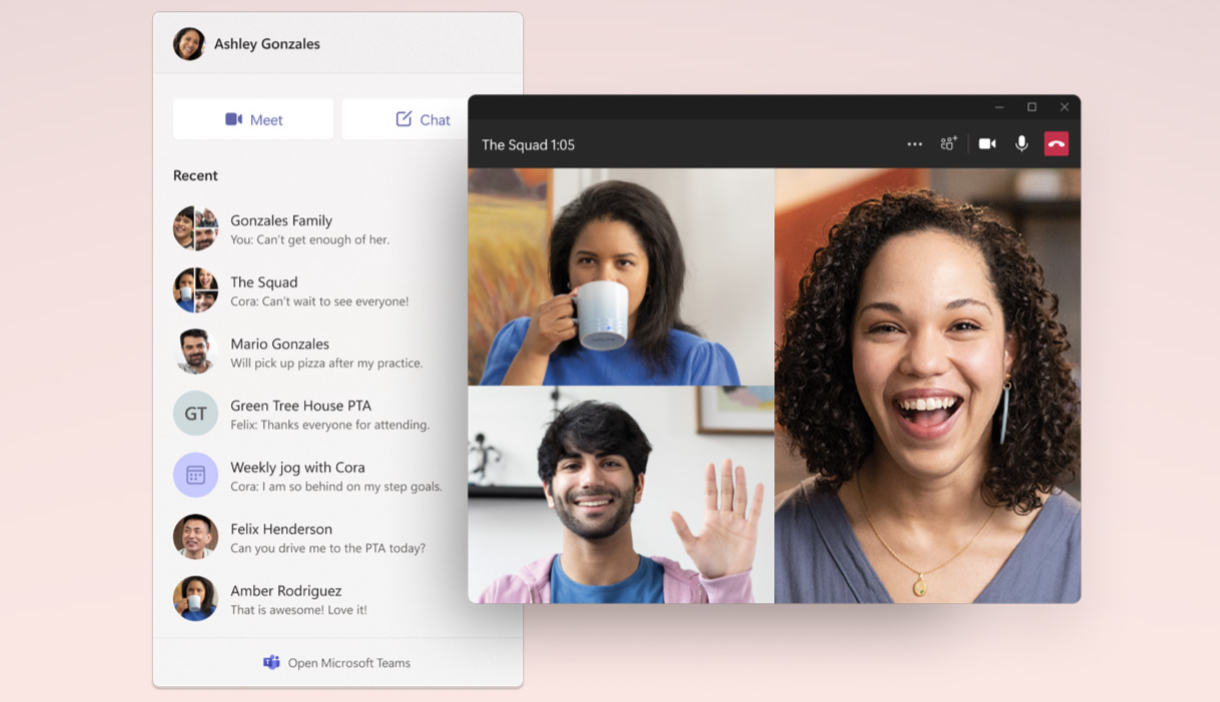Mute the microphone in the call
Image resolution: width=1220 pixels, height=702 pixels.
pos(1021,144)
